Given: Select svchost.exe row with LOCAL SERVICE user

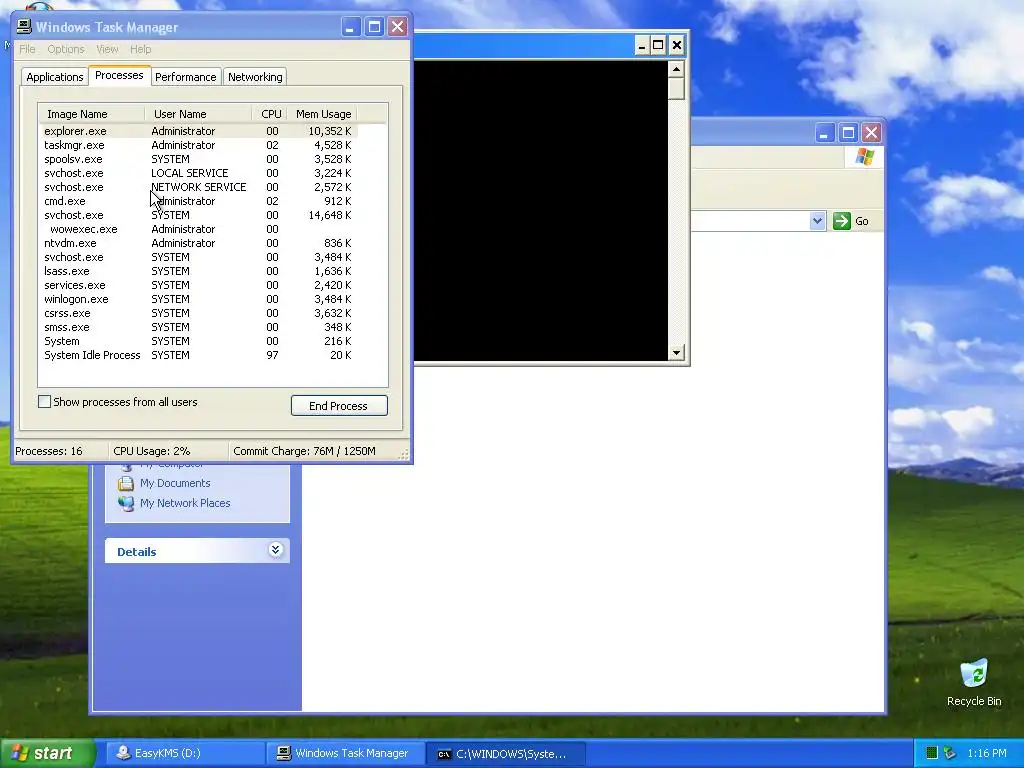Looking at the screenshot, I should [198, 173].
